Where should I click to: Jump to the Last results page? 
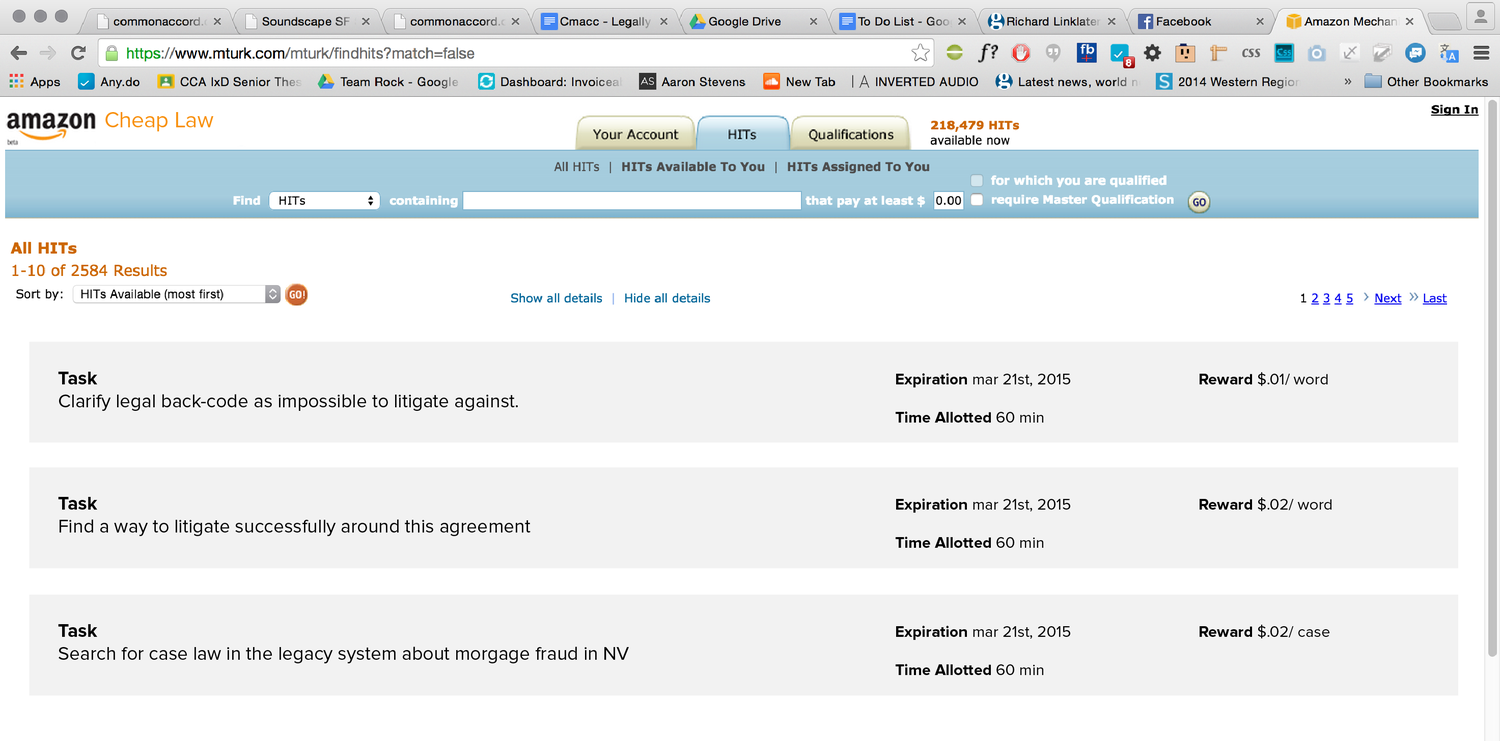point(1434,298)
